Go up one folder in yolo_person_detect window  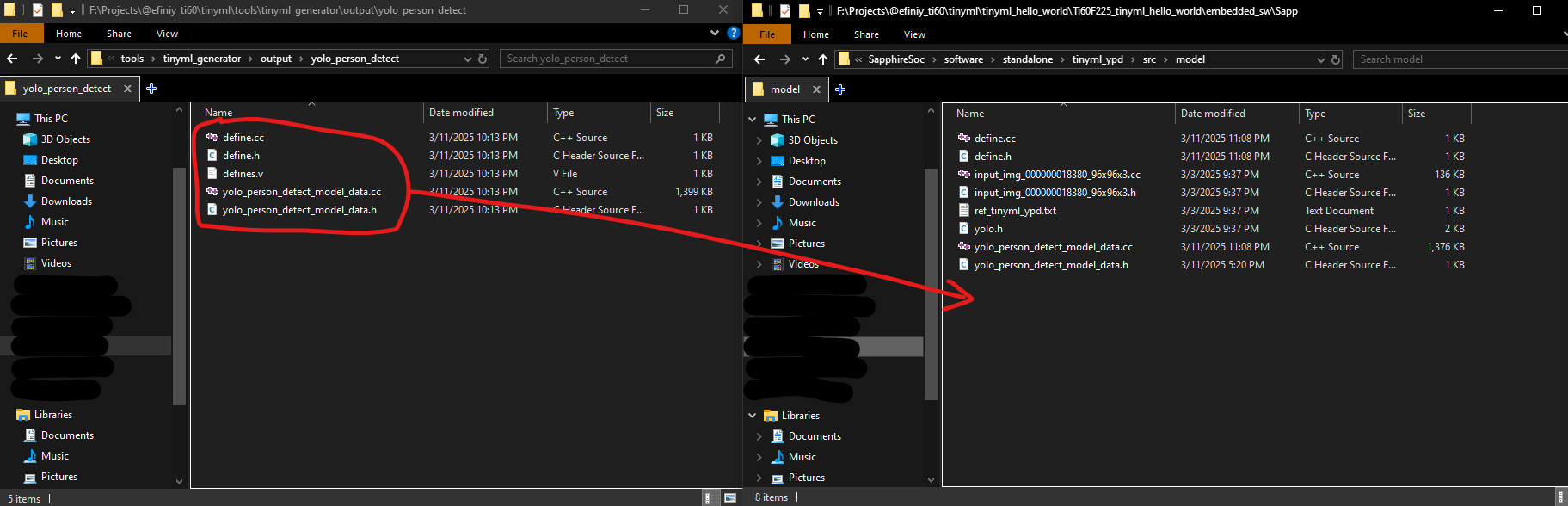click(76, 59)
